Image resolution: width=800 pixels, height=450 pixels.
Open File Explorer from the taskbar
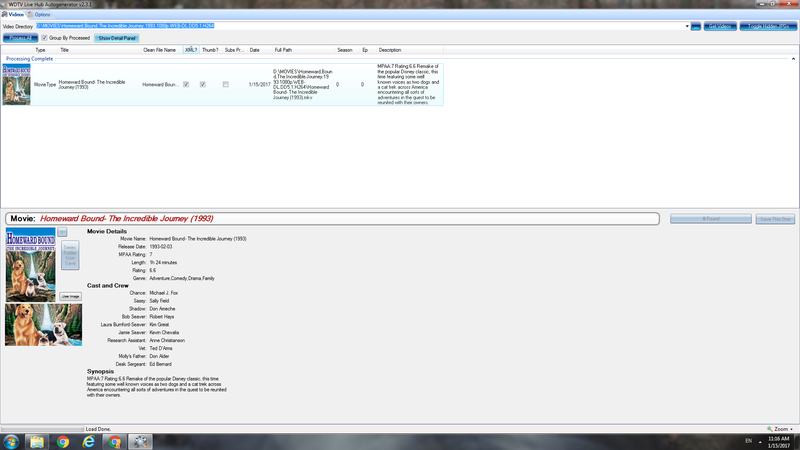click(37, 442)
